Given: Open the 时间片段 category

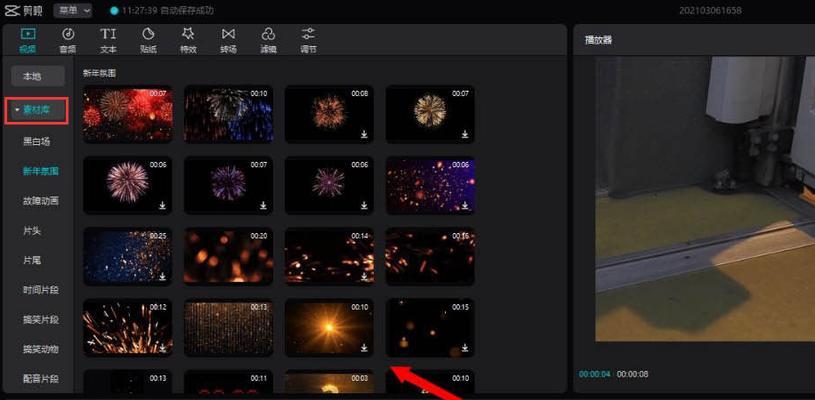Looking at the screenshot, I should [41, 290].
